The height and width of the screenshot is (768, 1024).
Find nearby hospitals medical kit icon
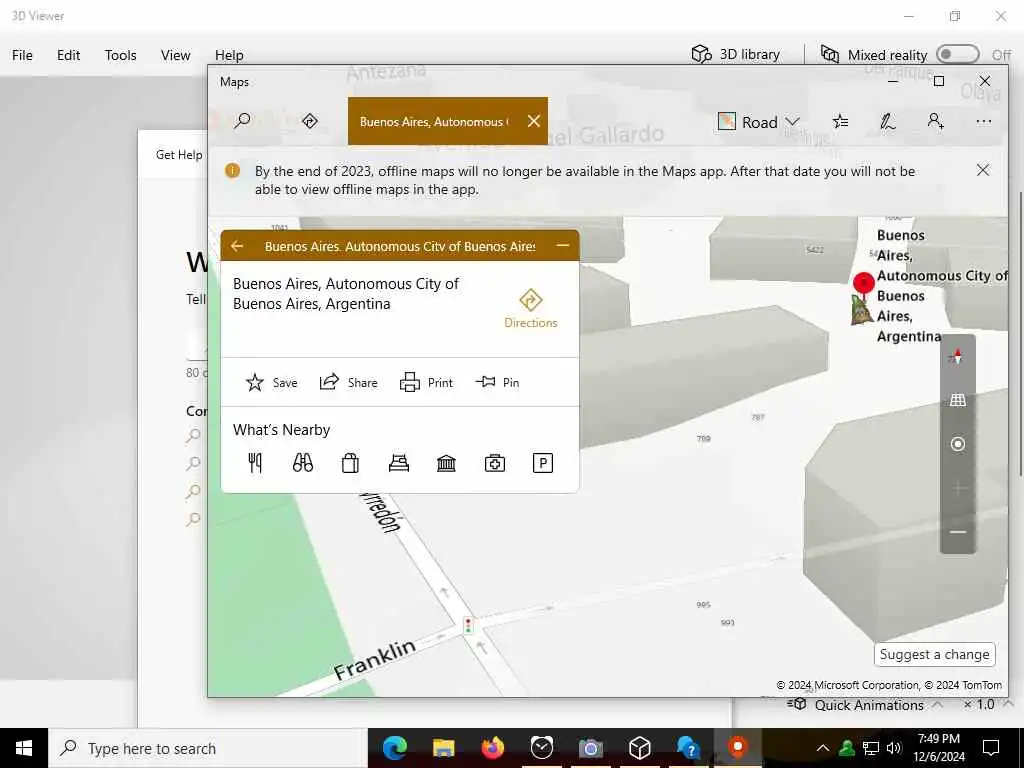495,463
